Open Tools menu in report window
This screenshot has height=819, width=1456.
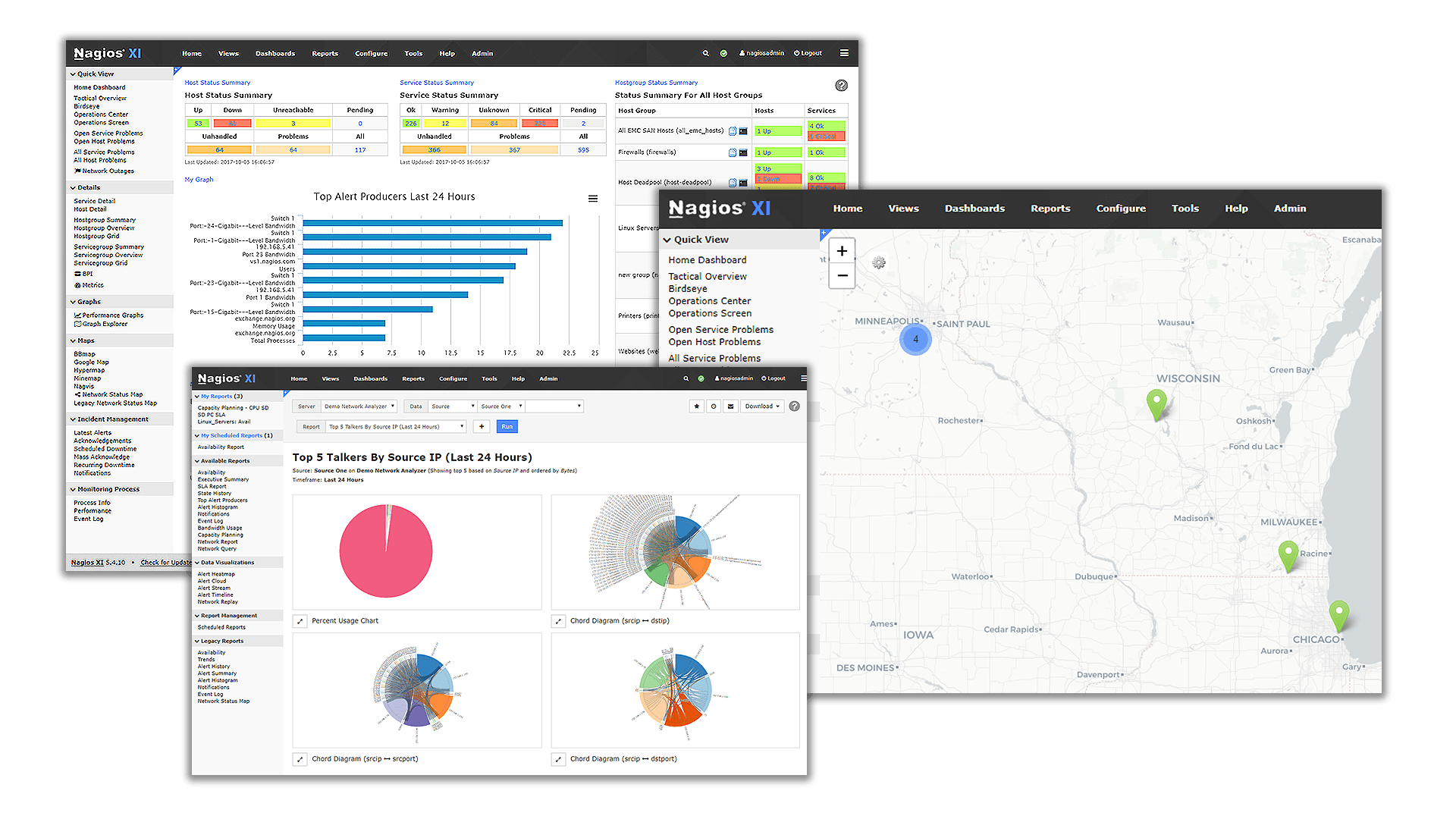pyautogui.click(x=490, y=378)
